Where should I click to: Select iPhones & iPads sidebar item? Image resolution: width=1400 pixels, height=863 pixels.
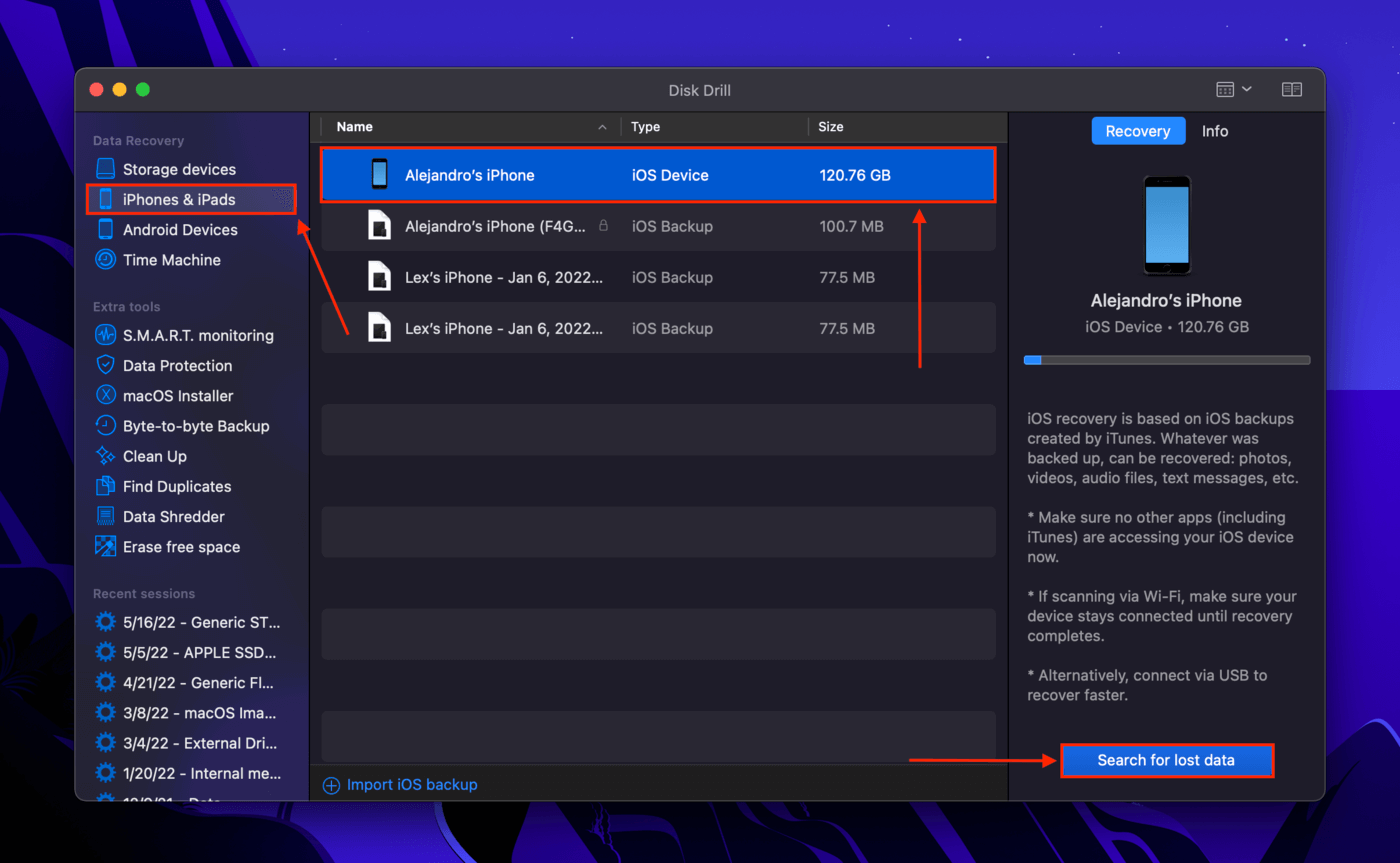192,199
